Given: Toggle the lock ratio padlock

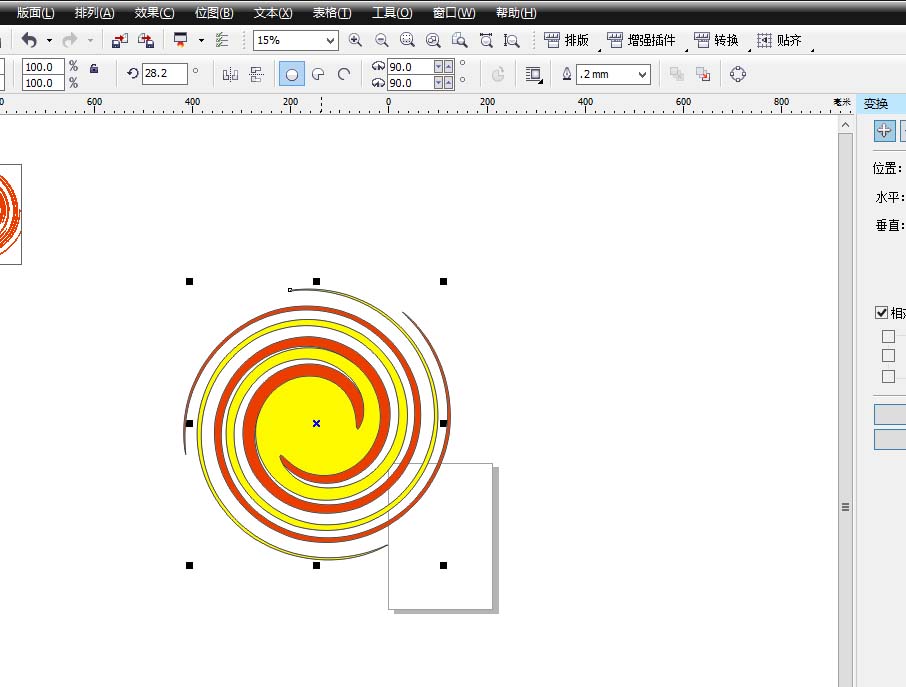Looking at the screenshot, I should [x=94, y=68].
